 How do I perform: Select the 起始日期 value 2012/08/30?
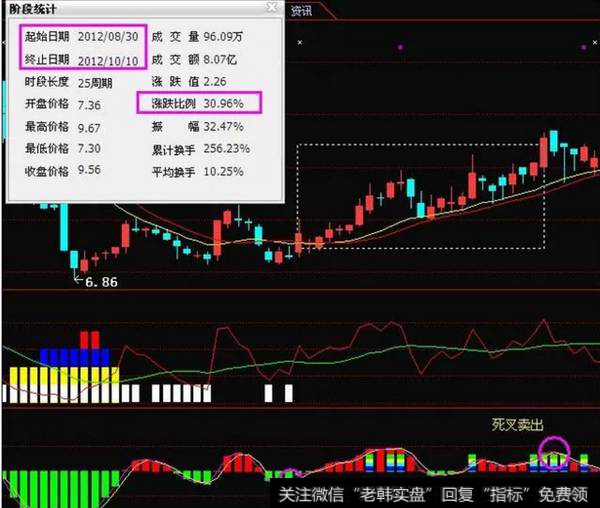tap(108, 37)
